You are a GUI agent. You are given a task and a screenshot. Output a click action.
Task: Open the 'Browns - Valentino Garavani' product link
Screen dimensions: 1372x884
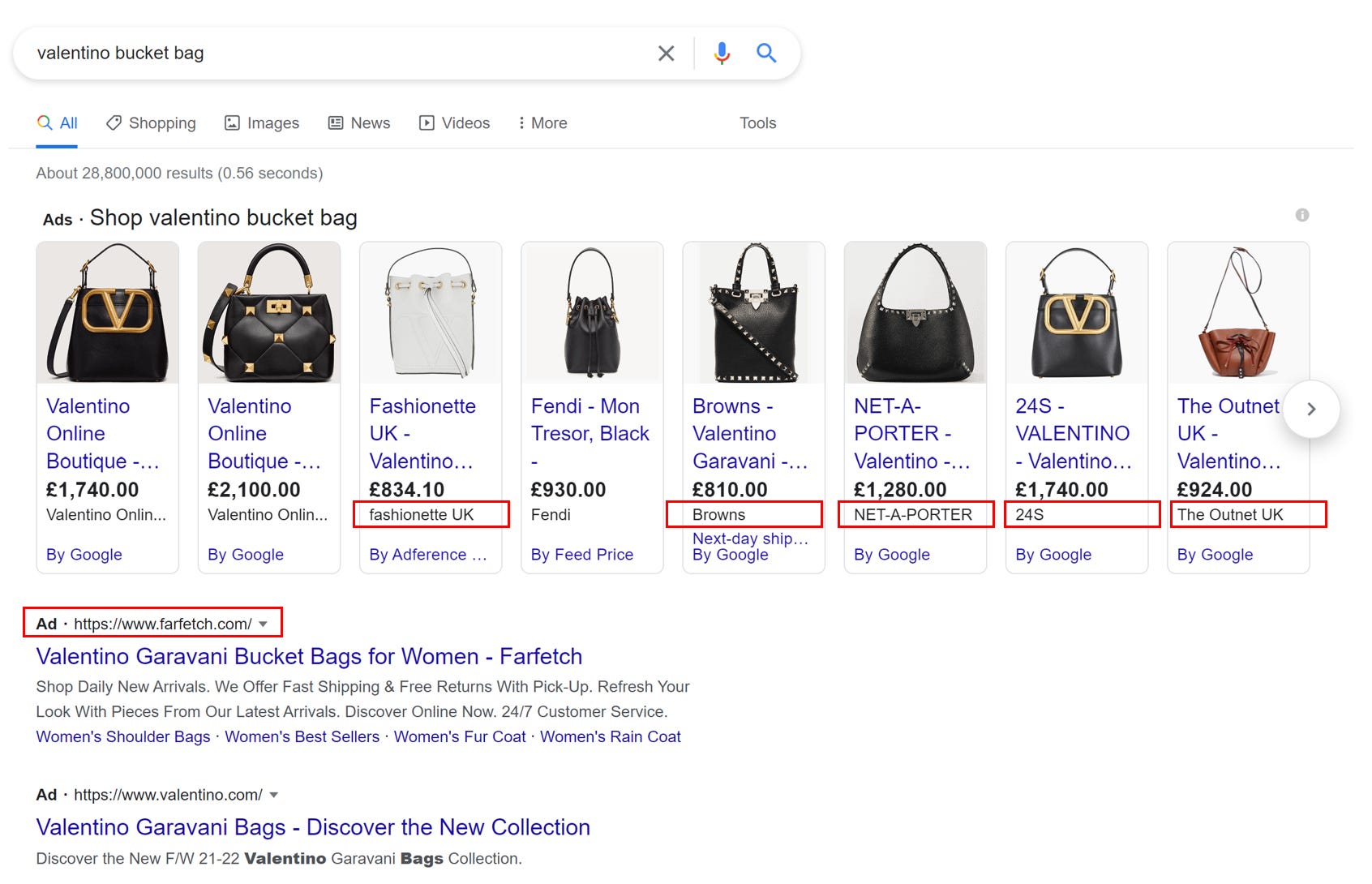click(750, 433)
